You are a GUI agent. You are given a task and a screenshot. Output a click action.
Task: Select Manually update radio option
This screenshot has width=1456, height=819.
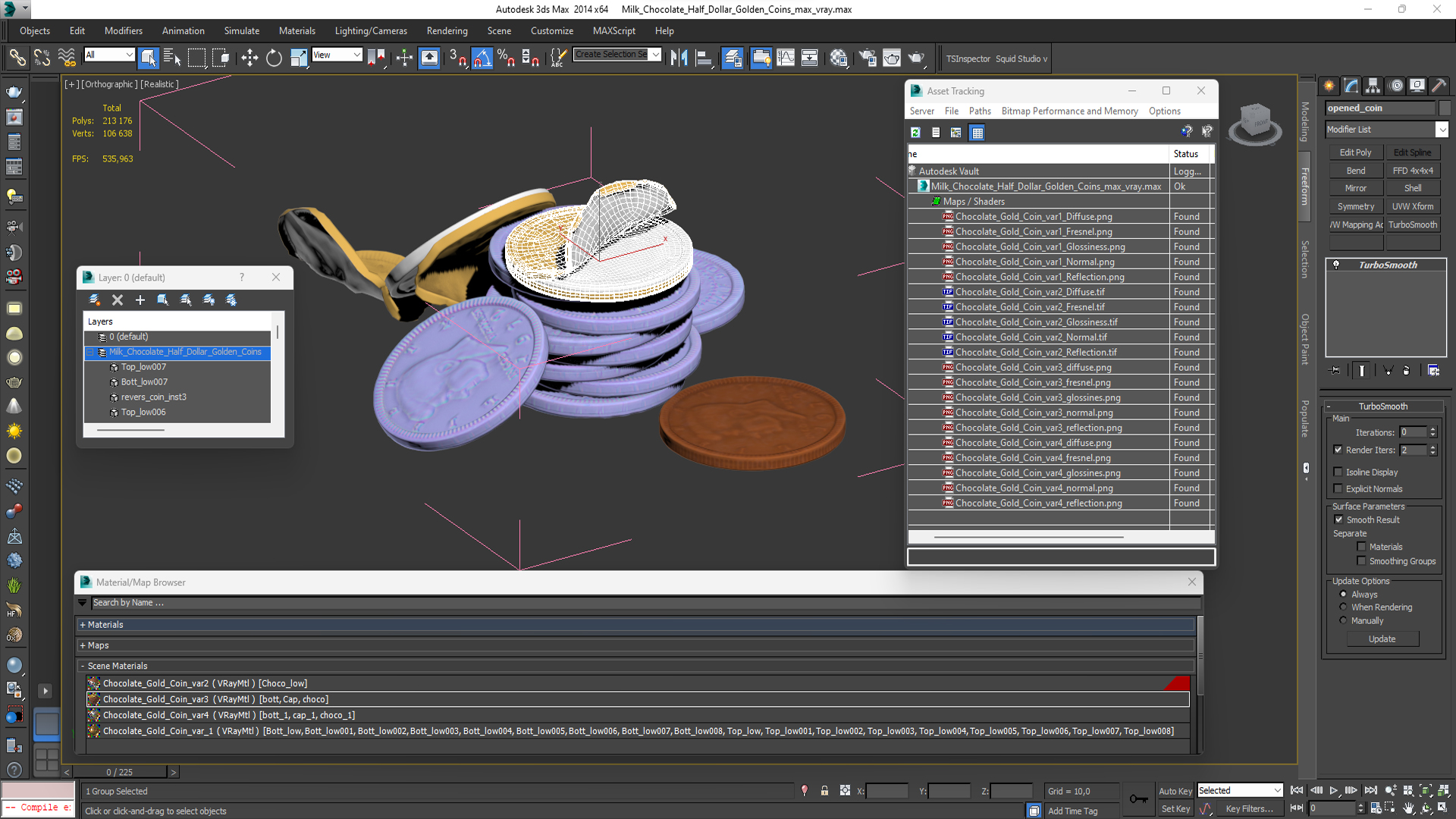click(1344, 620)
